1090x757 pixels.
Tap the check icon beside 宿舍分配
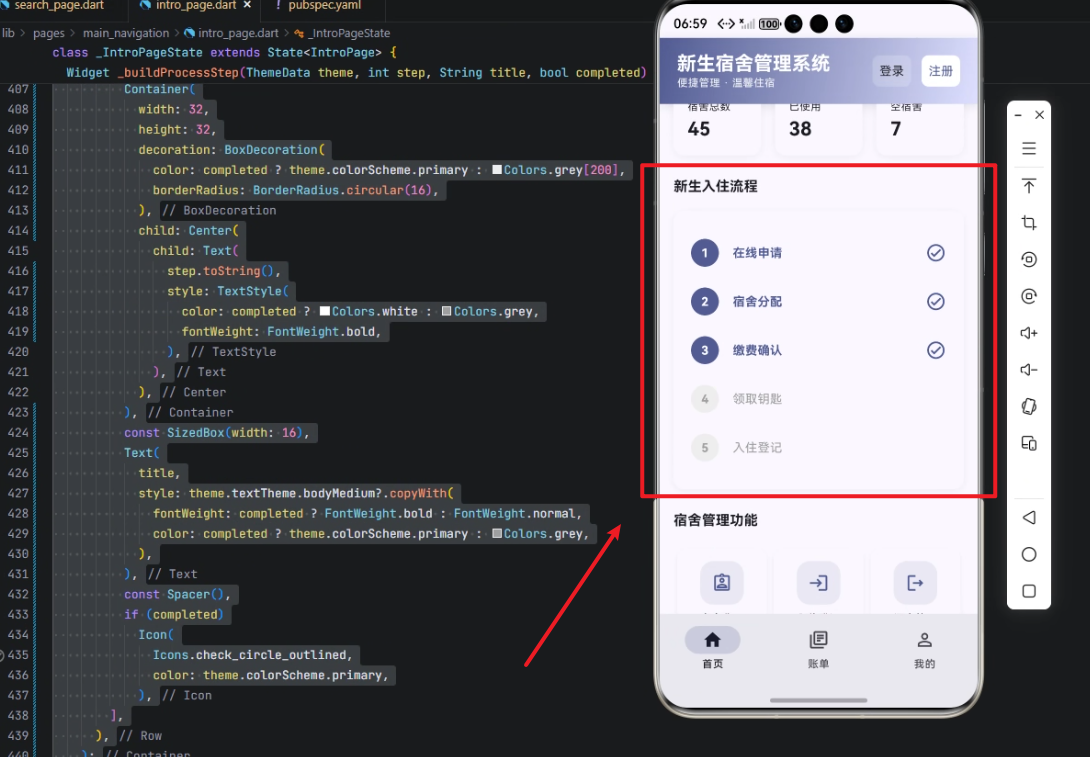click(936, 302)
